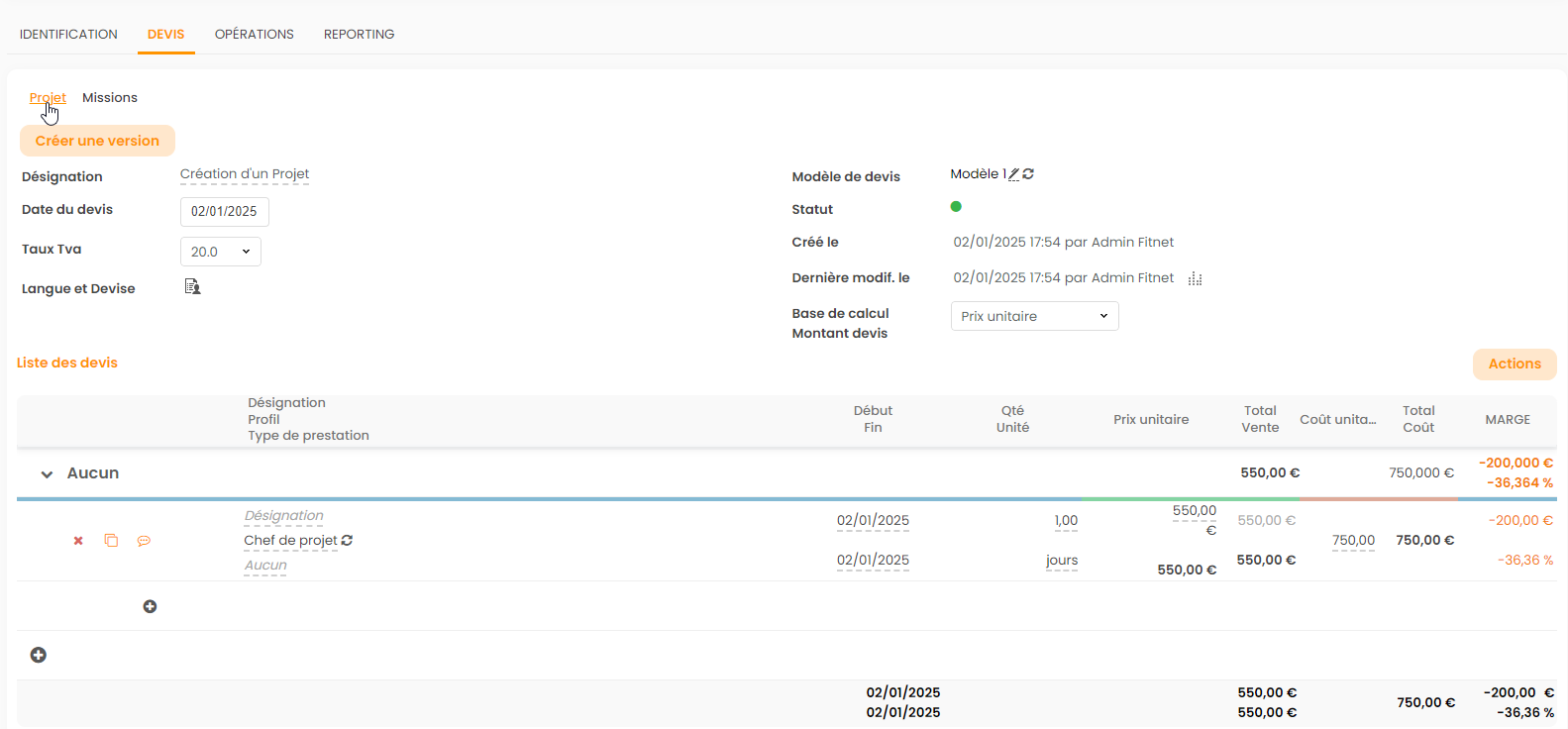The height and width of the screenshot is (729, 1568).
Task: Refresh the Modèle de devis template
Action: (1028, 174)
